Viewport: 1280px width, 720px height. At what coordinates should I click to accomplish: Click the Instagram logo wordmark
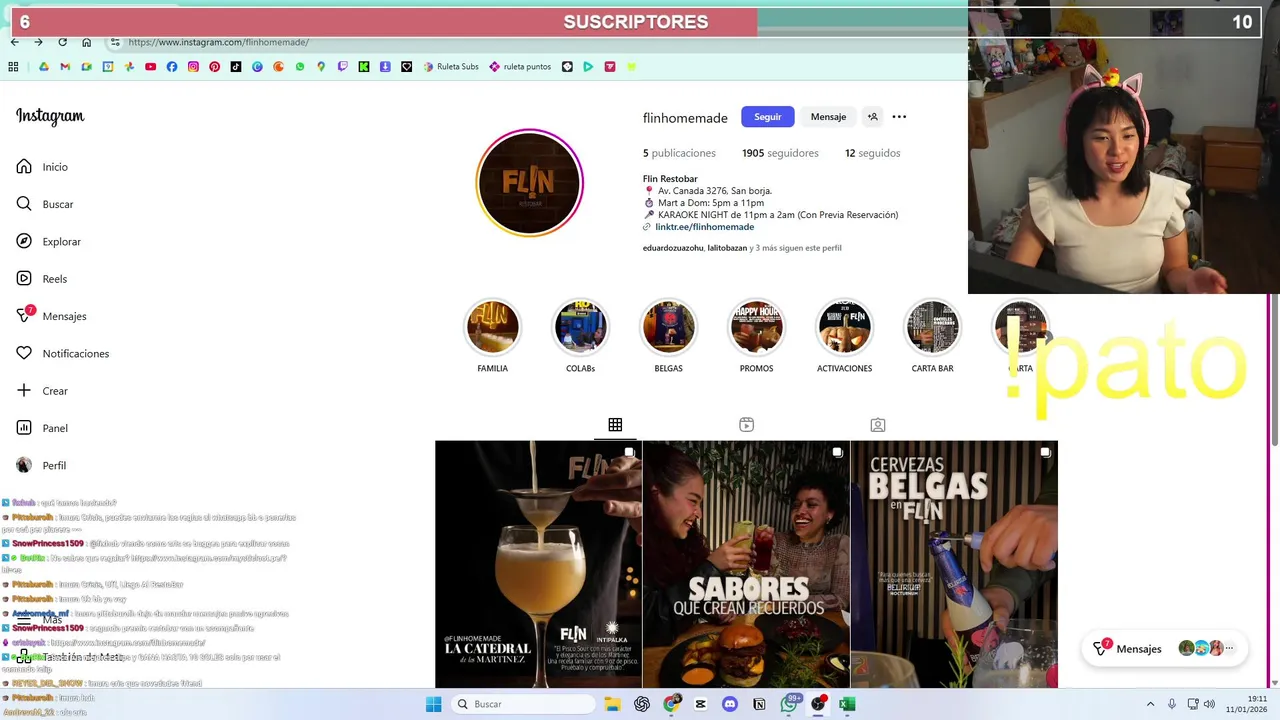(50, 117)
